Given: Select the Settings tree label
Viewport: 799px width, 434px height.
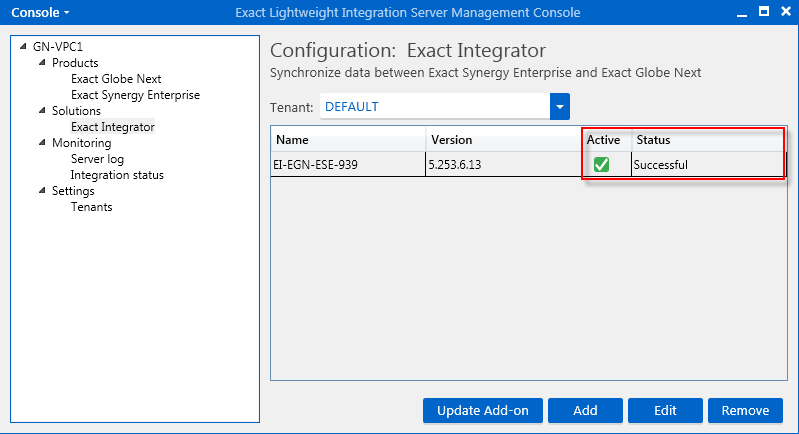Looking at the screenshot, I should (73, 191).
